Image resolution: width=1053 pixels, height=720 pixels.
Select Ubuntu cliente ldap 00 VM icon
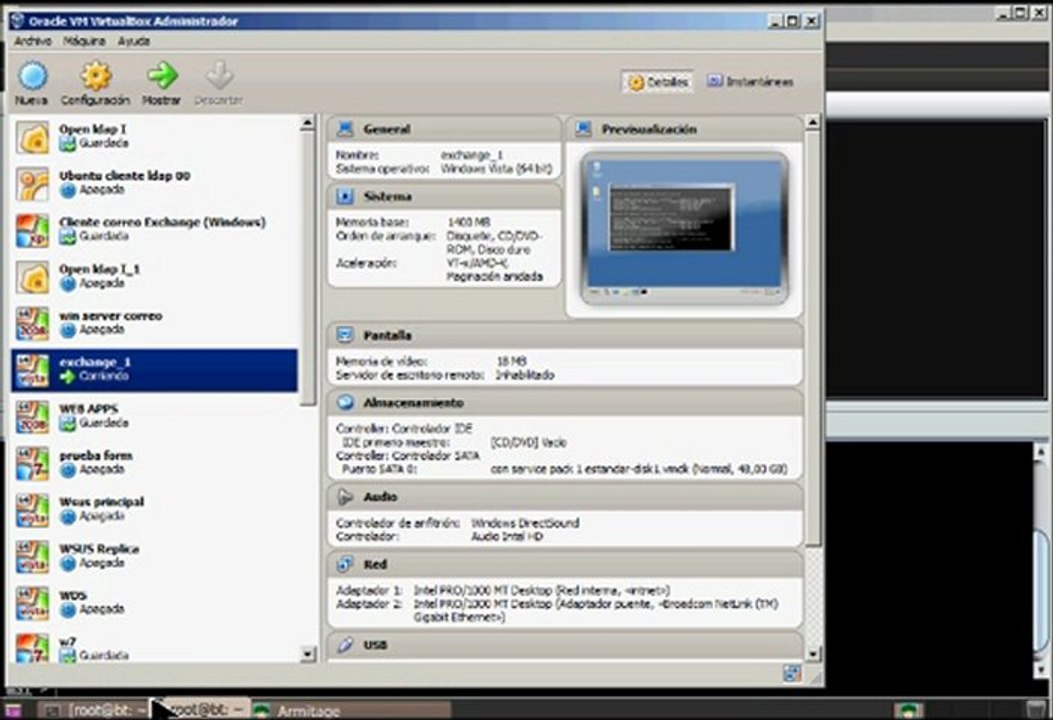32,184
